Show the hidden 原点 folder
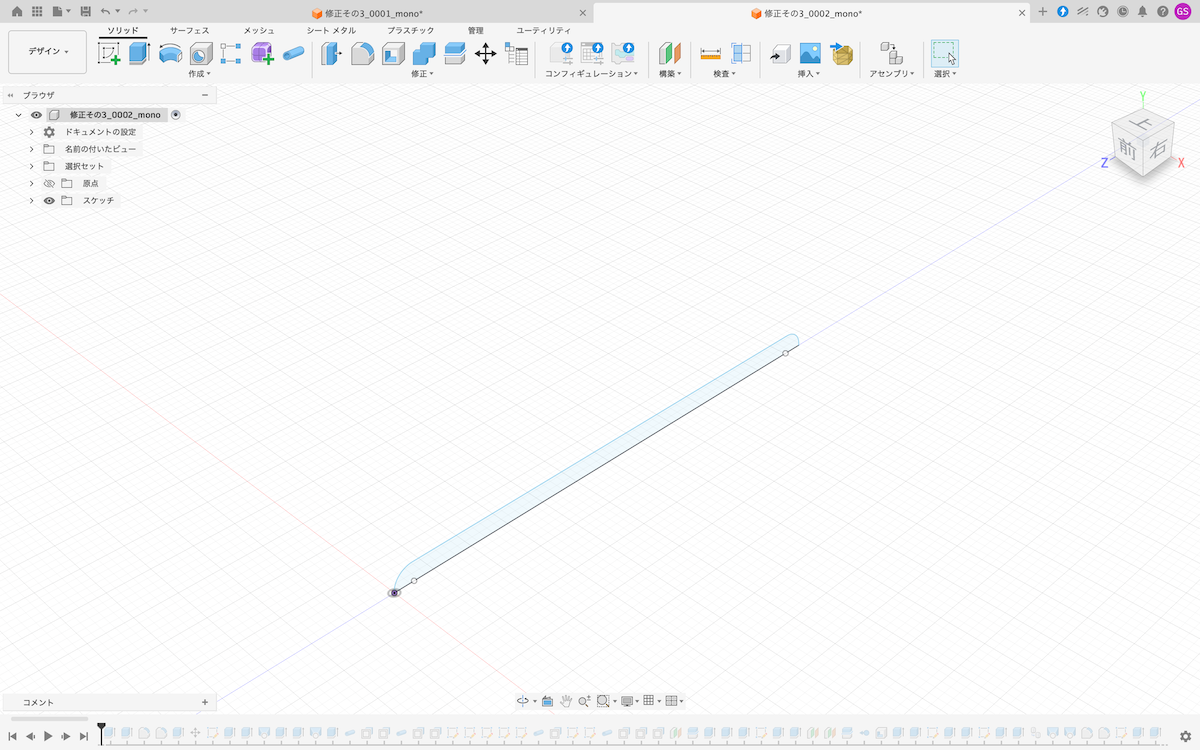Screen dimensions: 1200x750 (x=48, y=184)
